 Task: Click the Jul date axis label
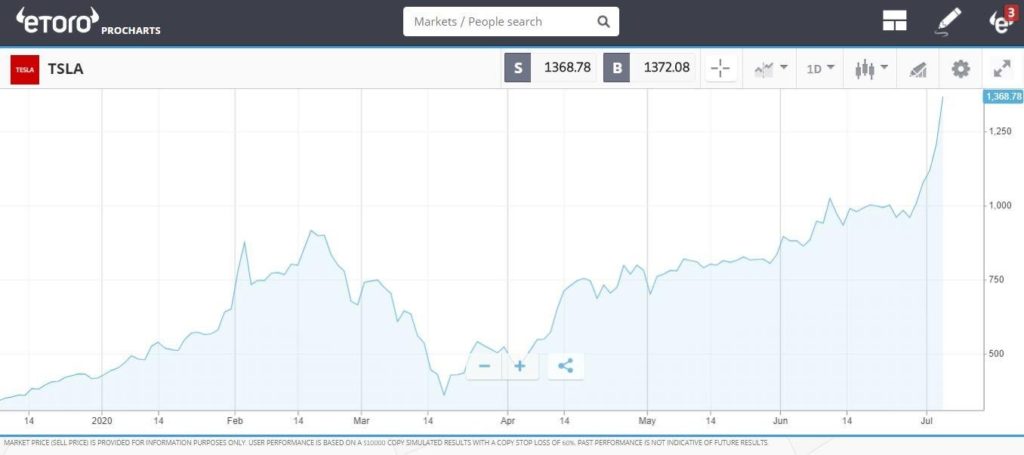coord(926,421)
